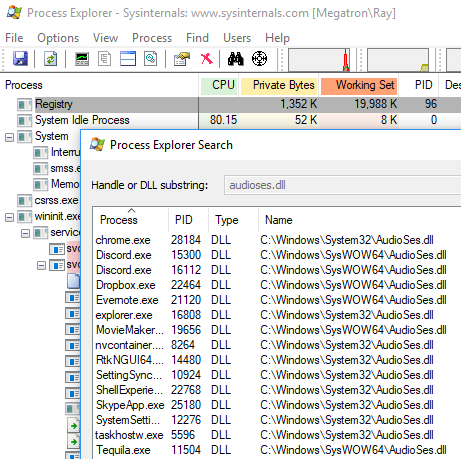Open the File menu
Image resolution: width=461 pixels, height=459 pixels.
tap(14, 38)
